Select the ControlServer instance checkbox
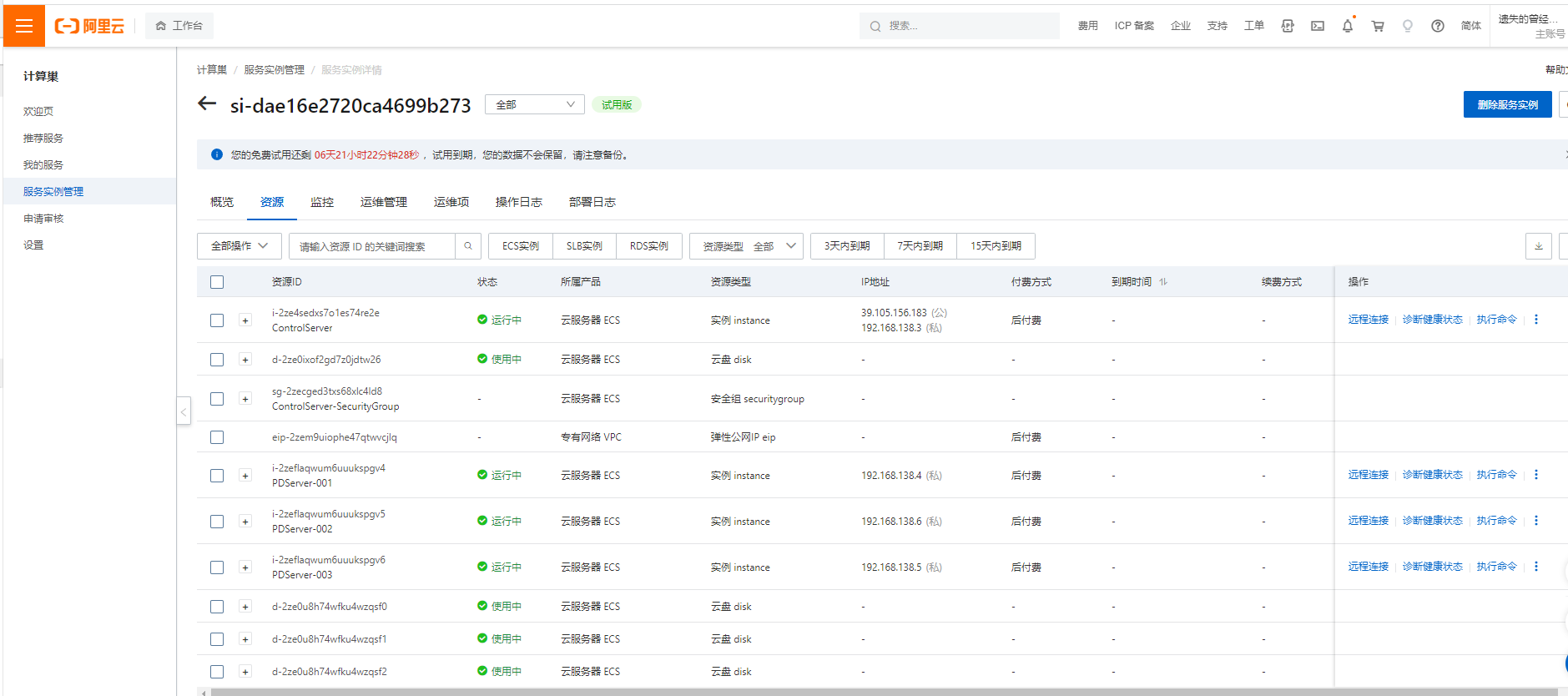This screenshot has height=696, width=1568. [x=217, y=320]
